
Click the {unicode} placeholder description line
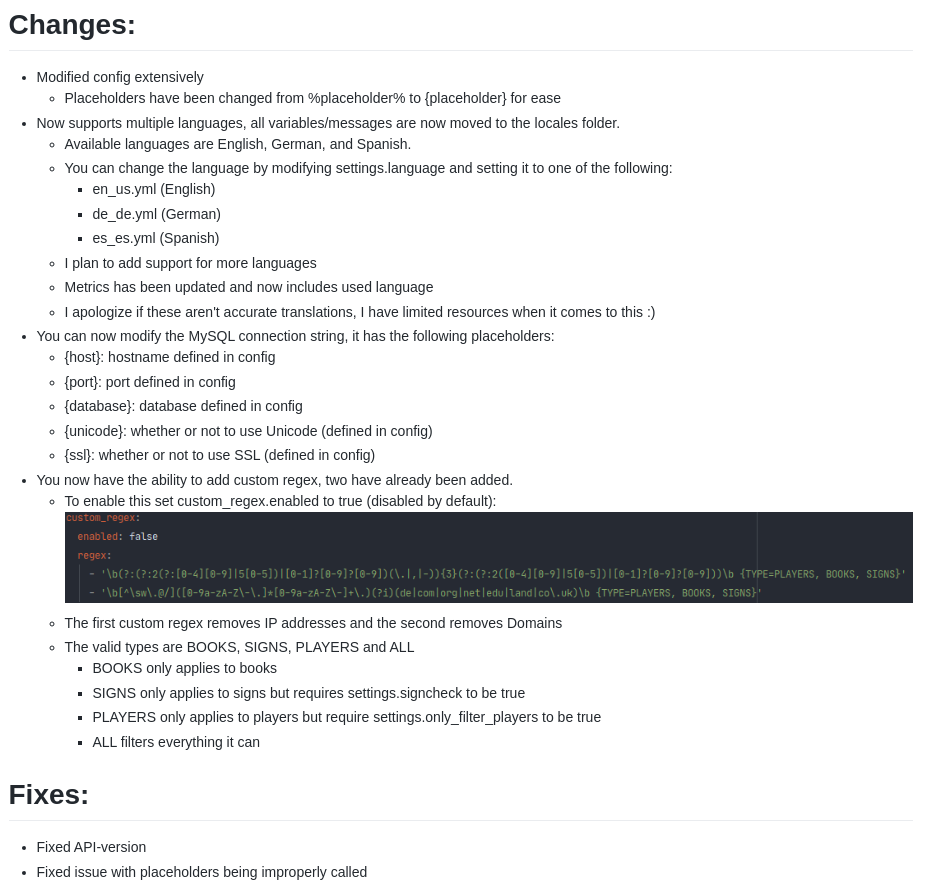point(248,431)
